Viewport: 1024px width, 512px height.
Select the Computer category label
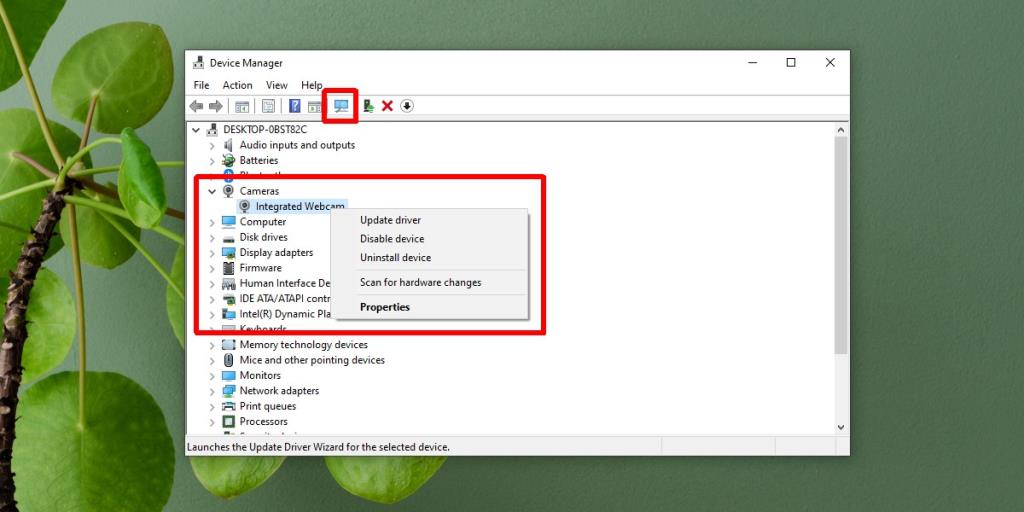[263, 221]
